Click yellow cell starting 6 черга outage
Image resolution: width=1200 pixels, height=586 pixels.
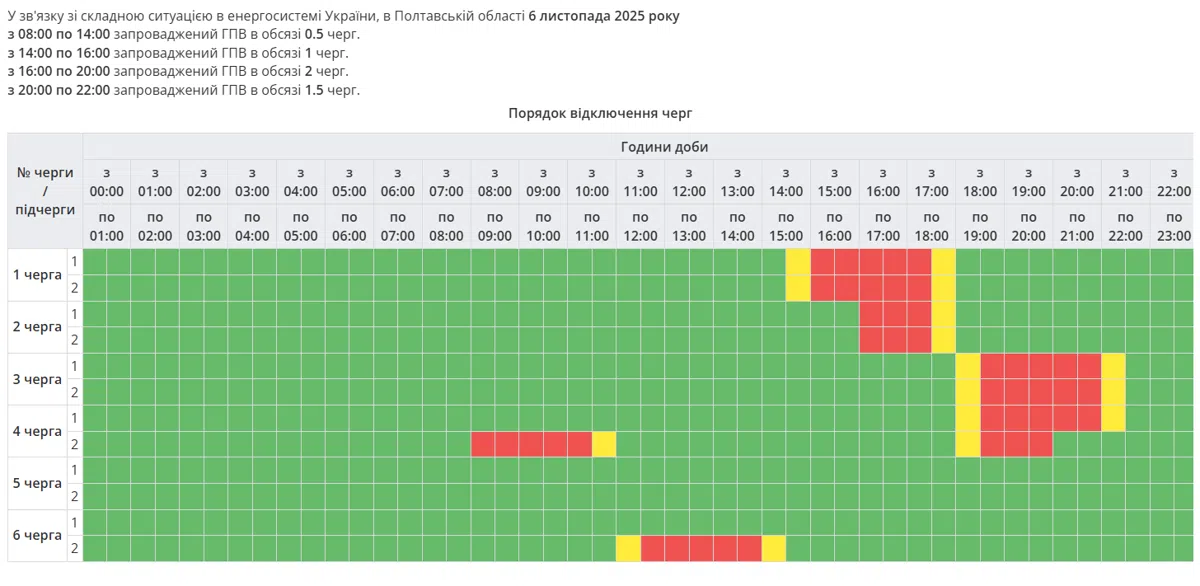pyautogui.click(x=628, y=548)
